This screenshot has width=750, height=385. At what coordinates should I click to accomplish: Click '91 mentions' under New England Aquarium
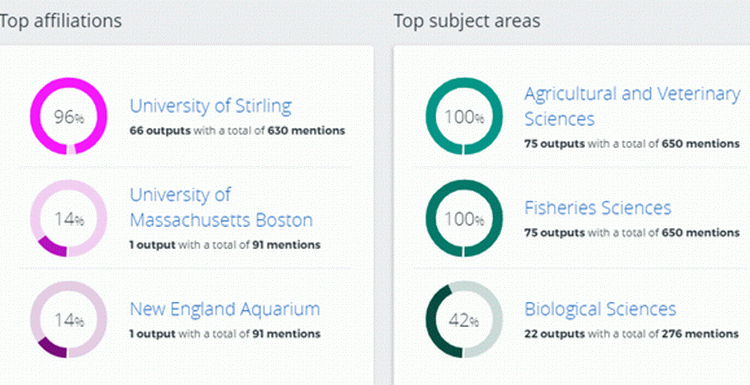287,334
